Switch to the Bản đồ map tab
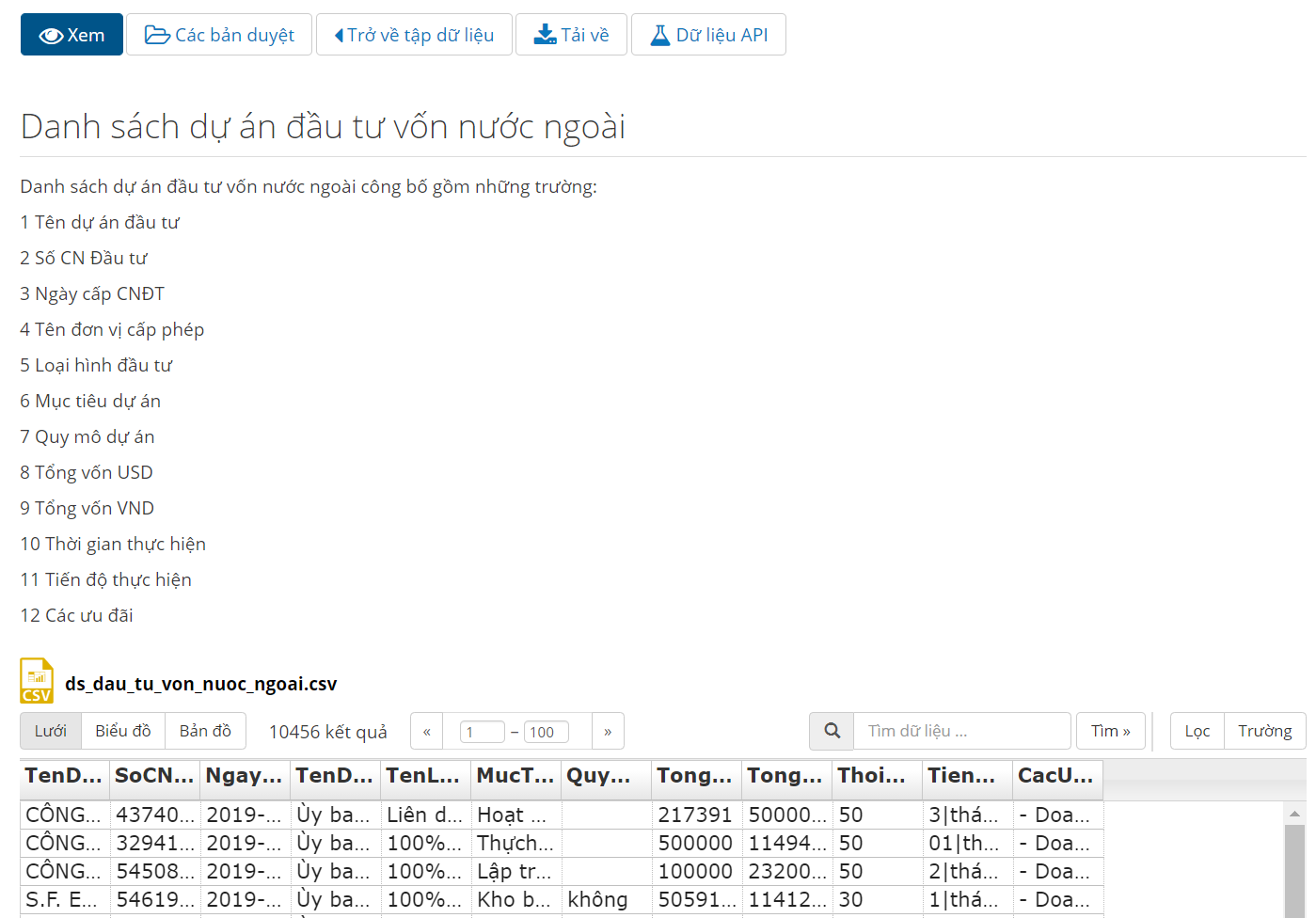The image size is (1316, 918). (x=205, y=731)
